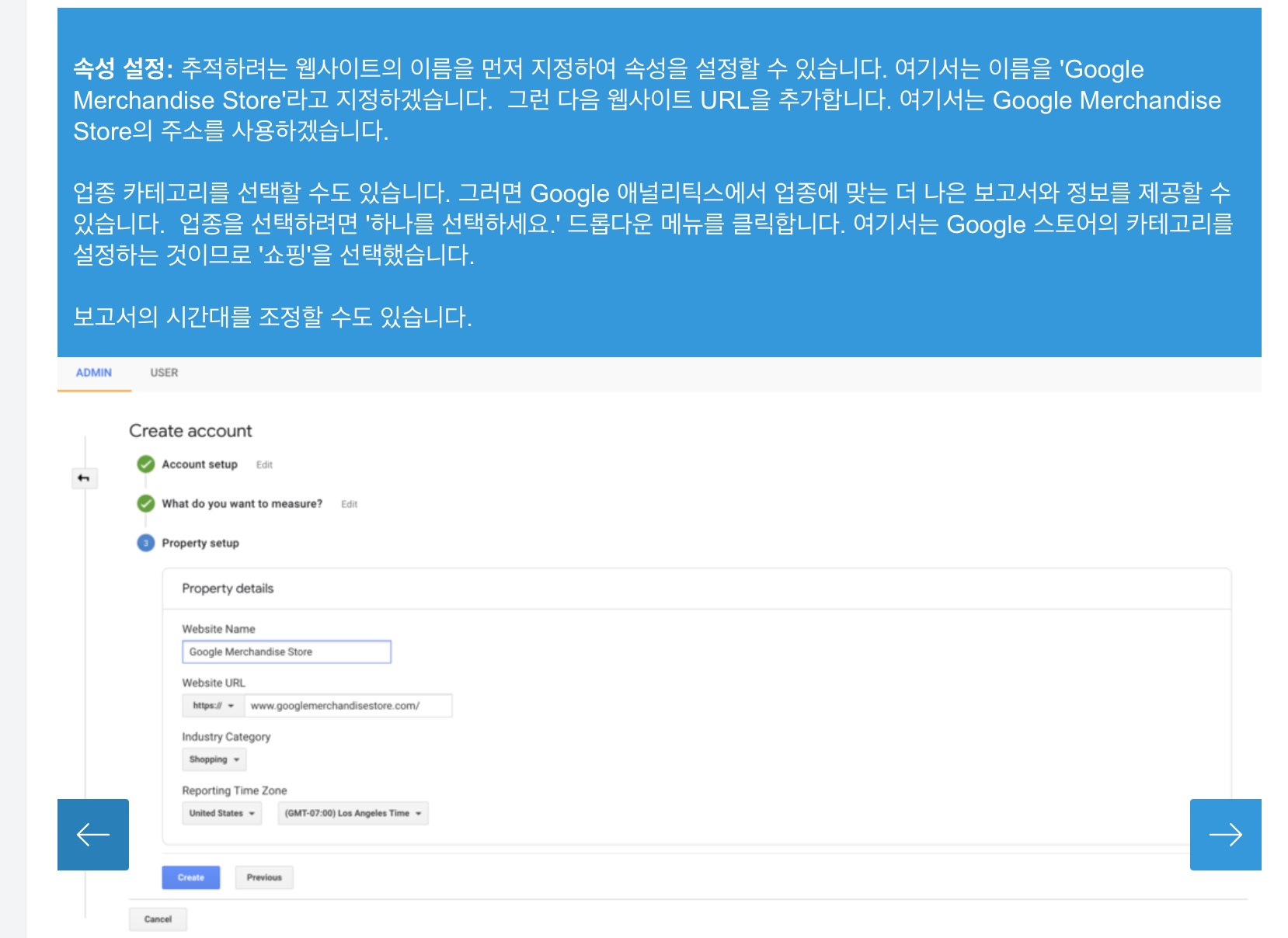This screenshot has width=1288, height=938.
Task: Go to the previous slide with left arrow
Action: pyautogui.click(x=93, y=835)
